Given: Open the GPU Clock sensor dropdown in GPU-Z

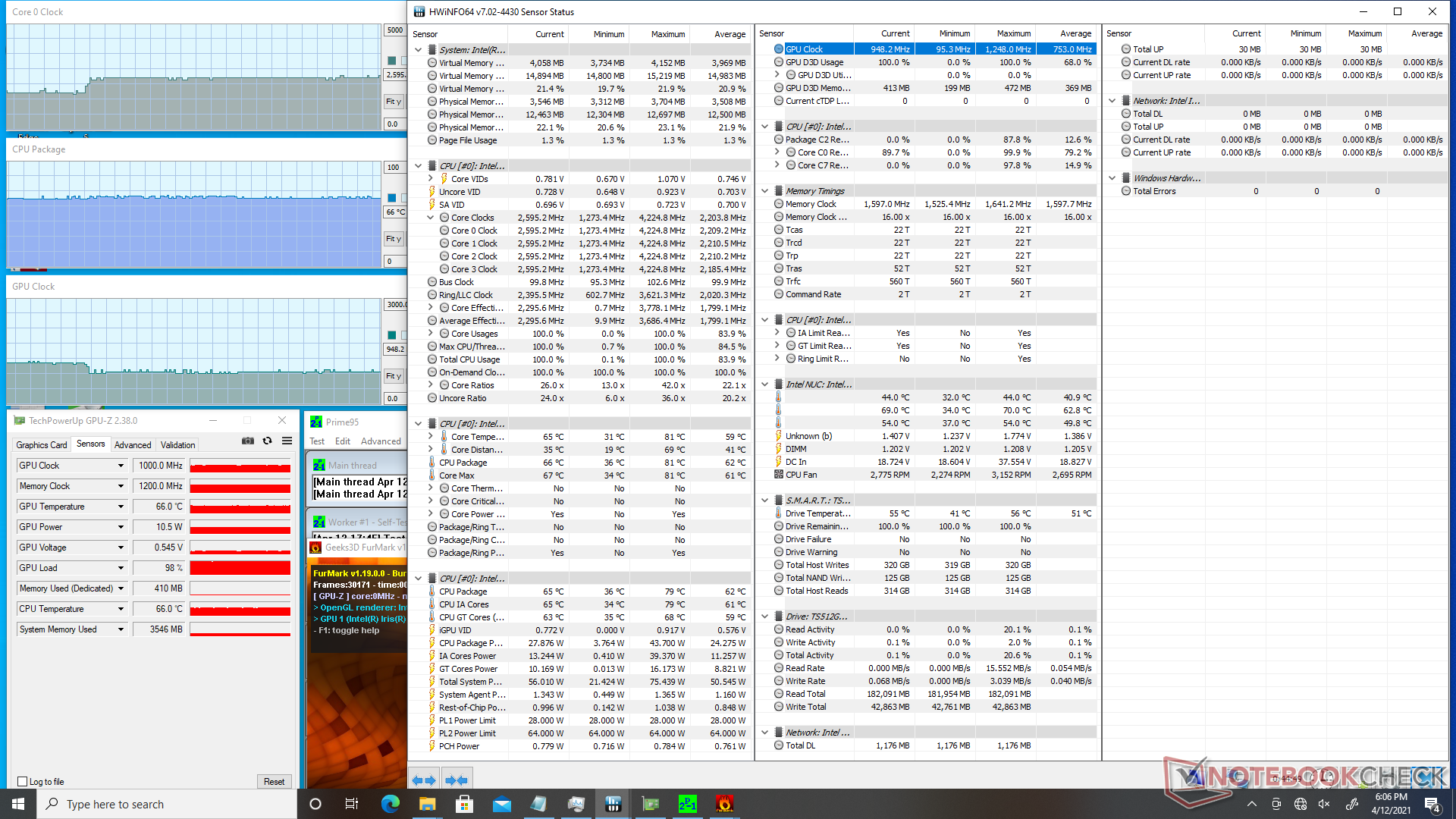Looking at the screenshot, I should [x=121, y=466].
